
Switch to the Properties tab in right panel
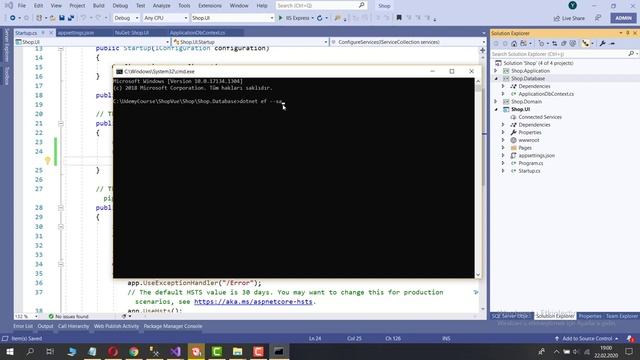[590, 316]
